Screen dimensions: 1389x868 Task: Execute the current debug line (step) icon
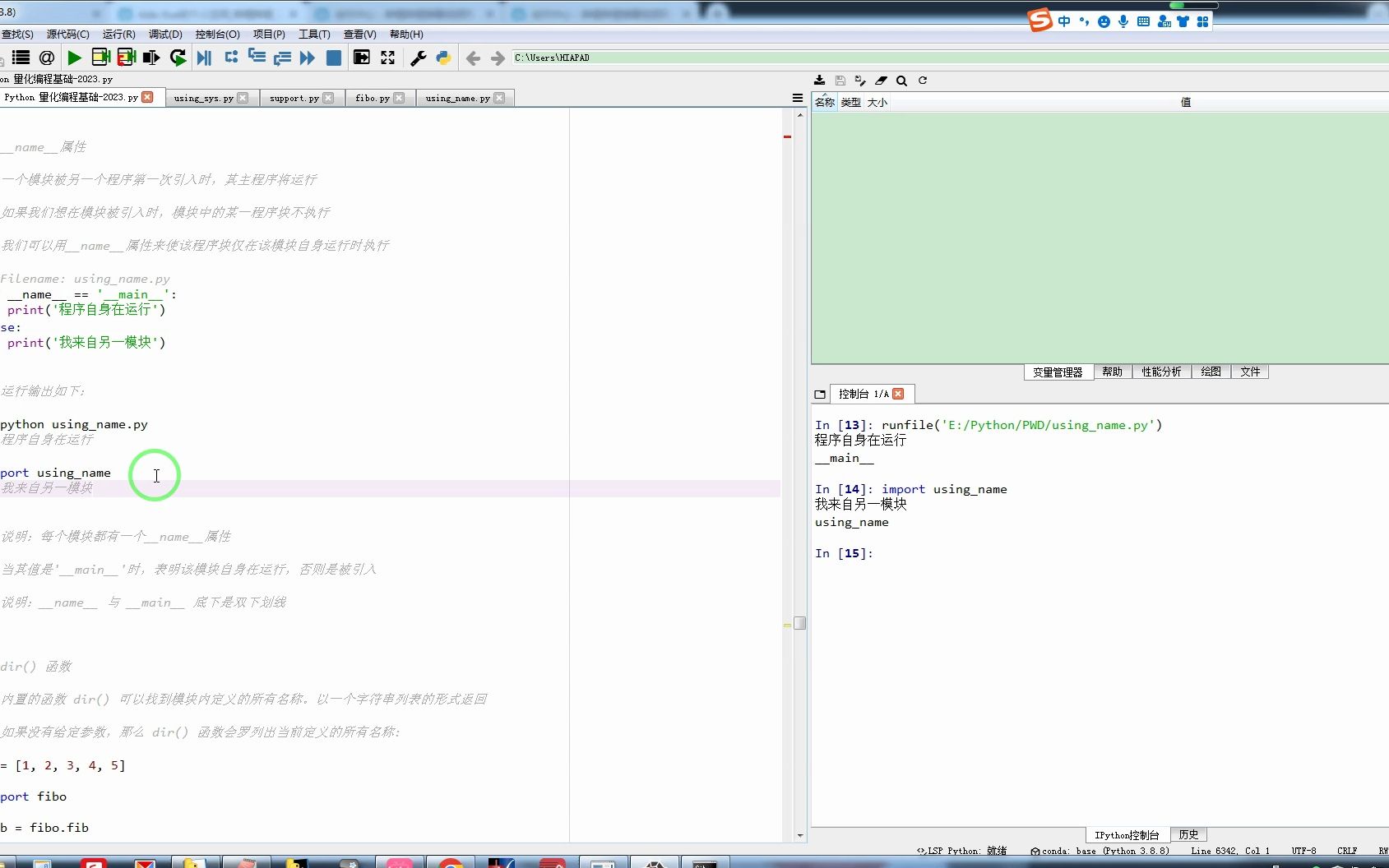click(x=231, y=58)
